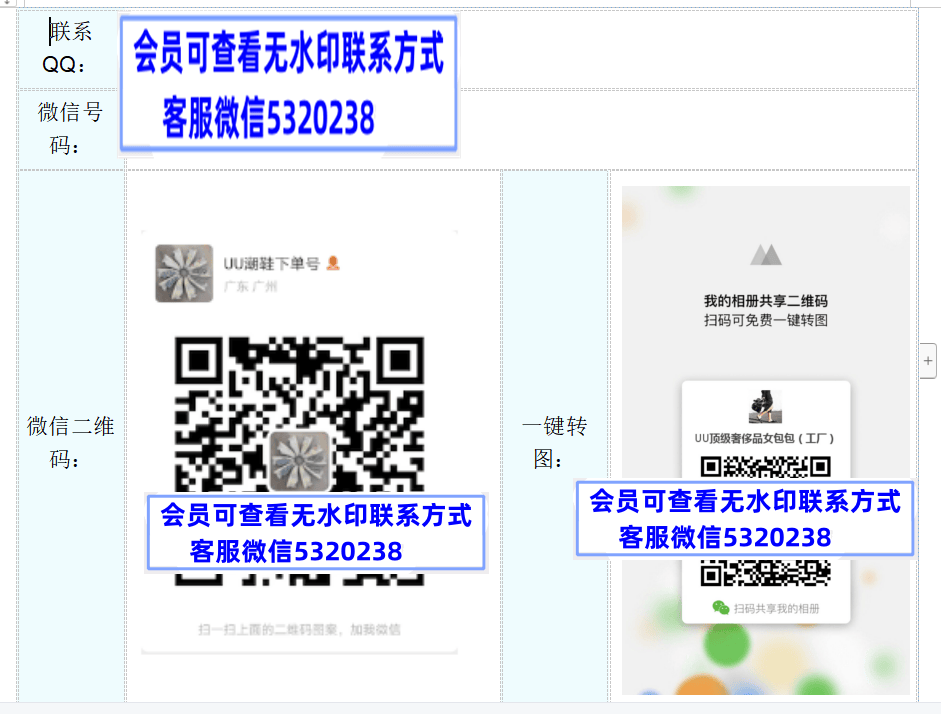Click the 广东 广州 location text
This screenshot has width=941, height=714.
tap(251, 286)
